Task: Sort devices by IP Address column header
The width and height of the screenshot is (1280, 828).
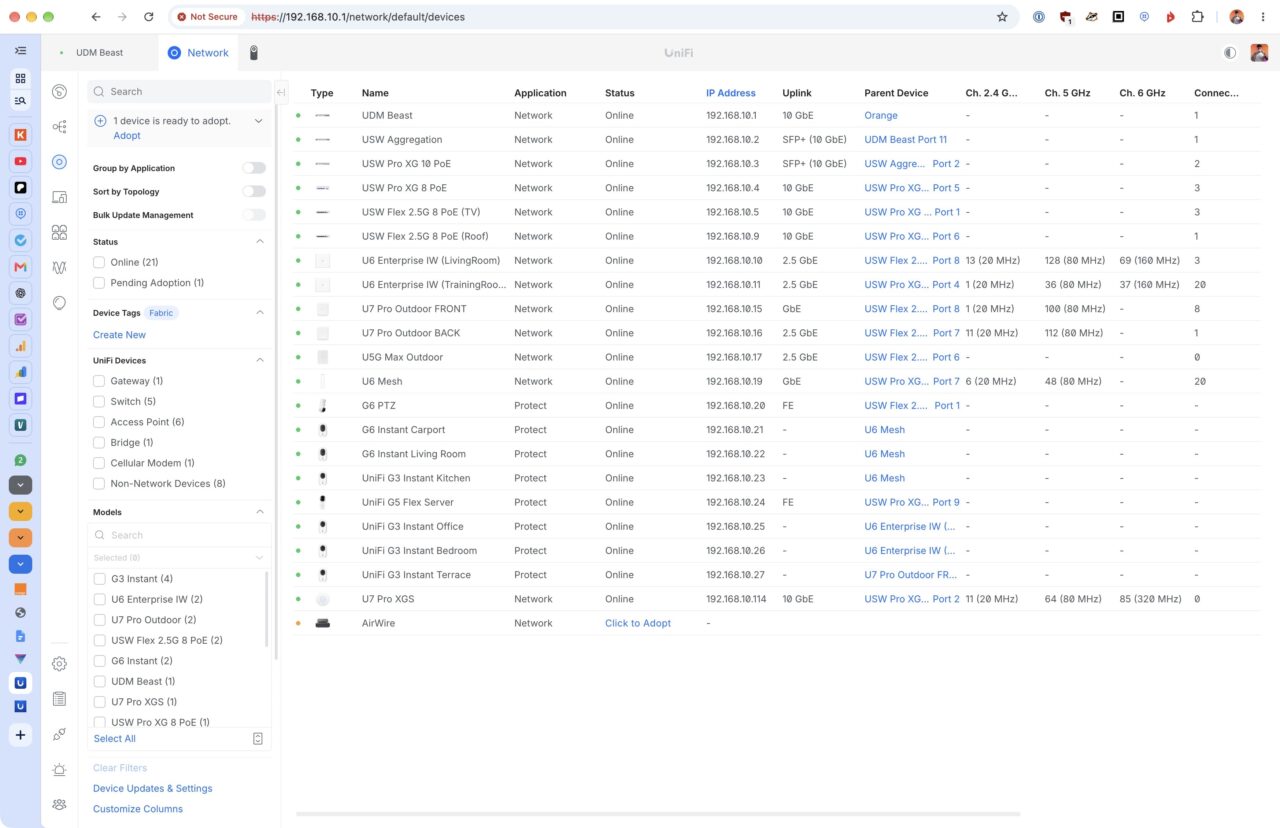Action: pyautogui.click(x=731, y=93)
